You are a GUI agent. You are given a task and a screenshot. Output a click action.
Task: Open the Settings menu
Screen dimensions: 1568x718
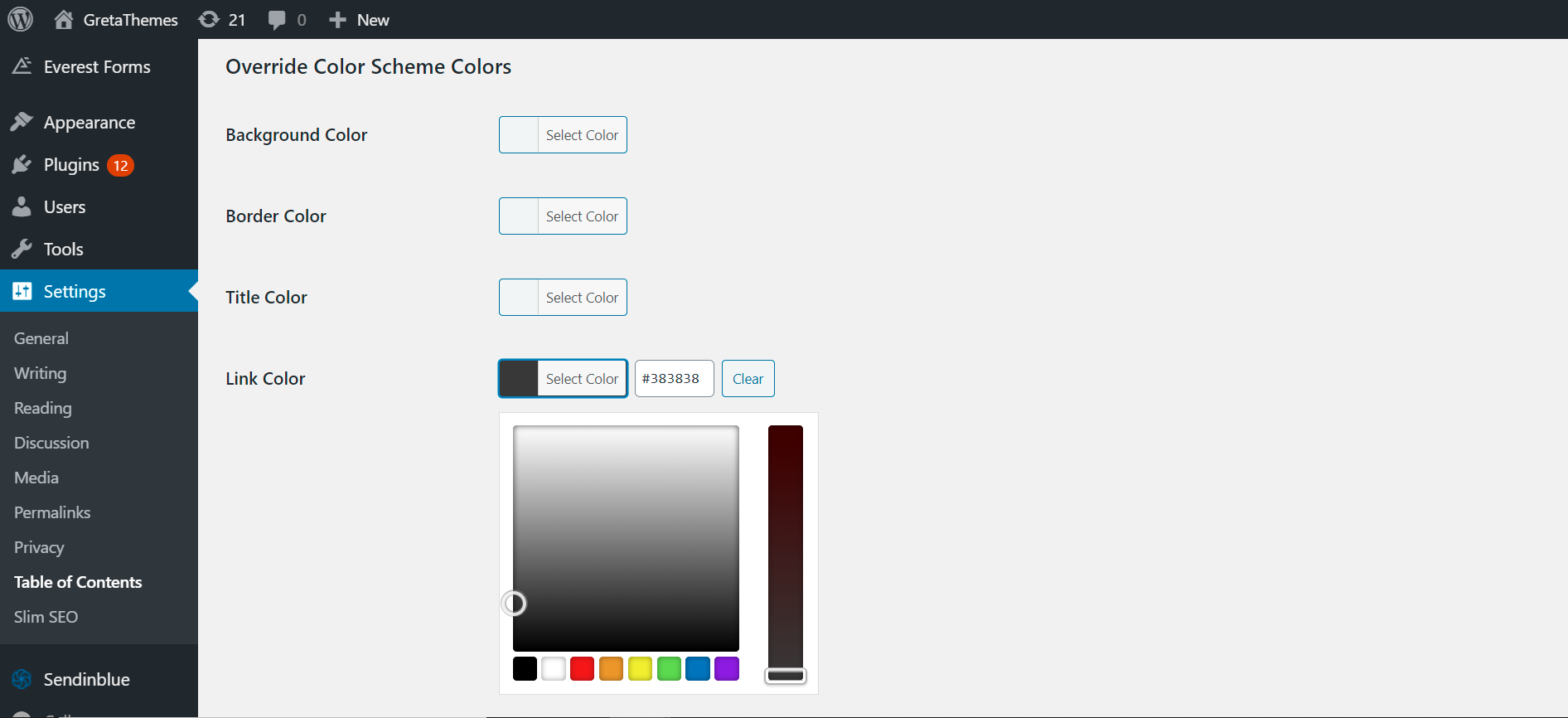click(x=99, y=291)
